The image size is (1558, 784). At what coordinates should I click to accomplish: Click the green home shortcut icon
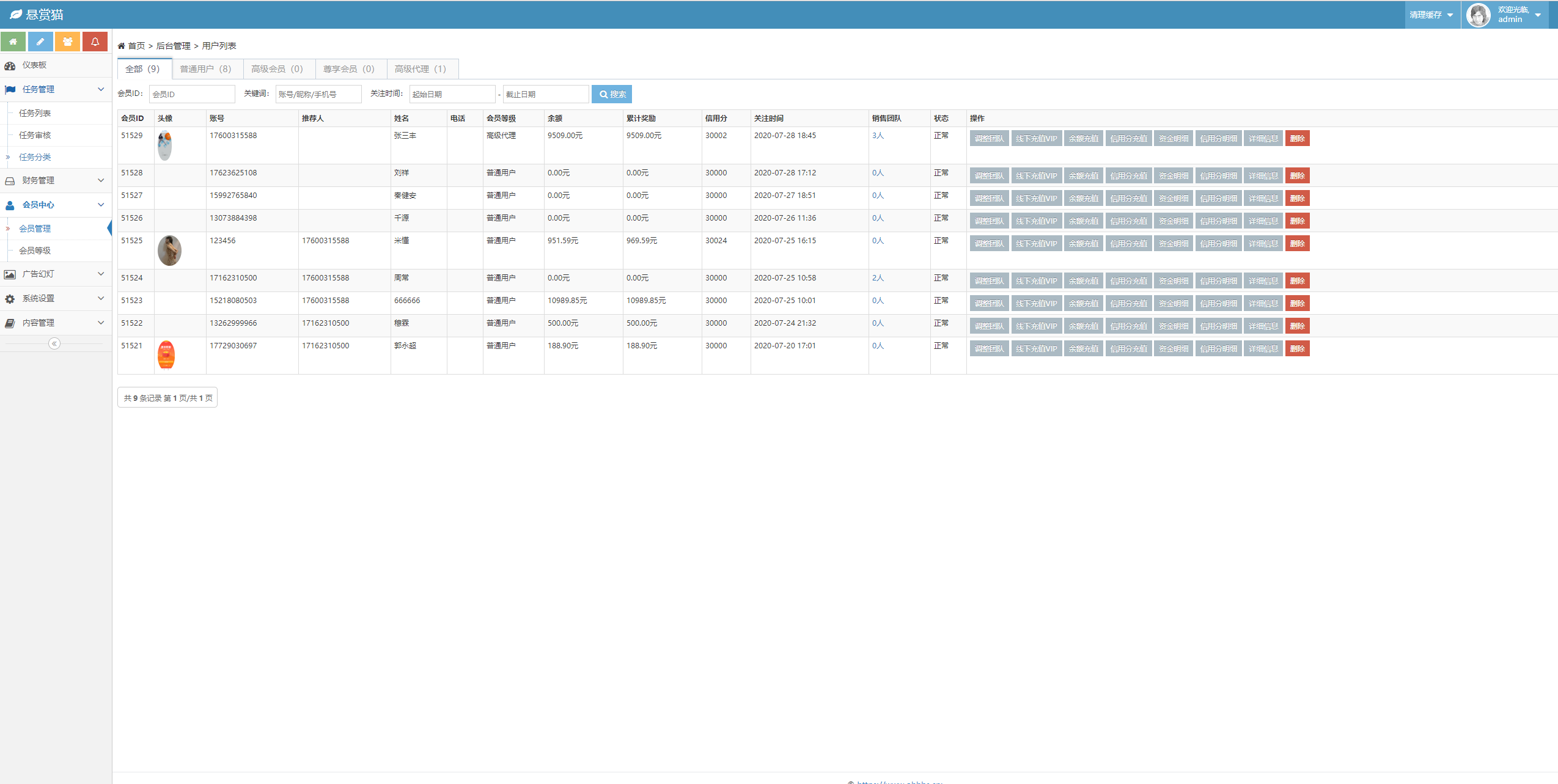(x=13, y=42)
